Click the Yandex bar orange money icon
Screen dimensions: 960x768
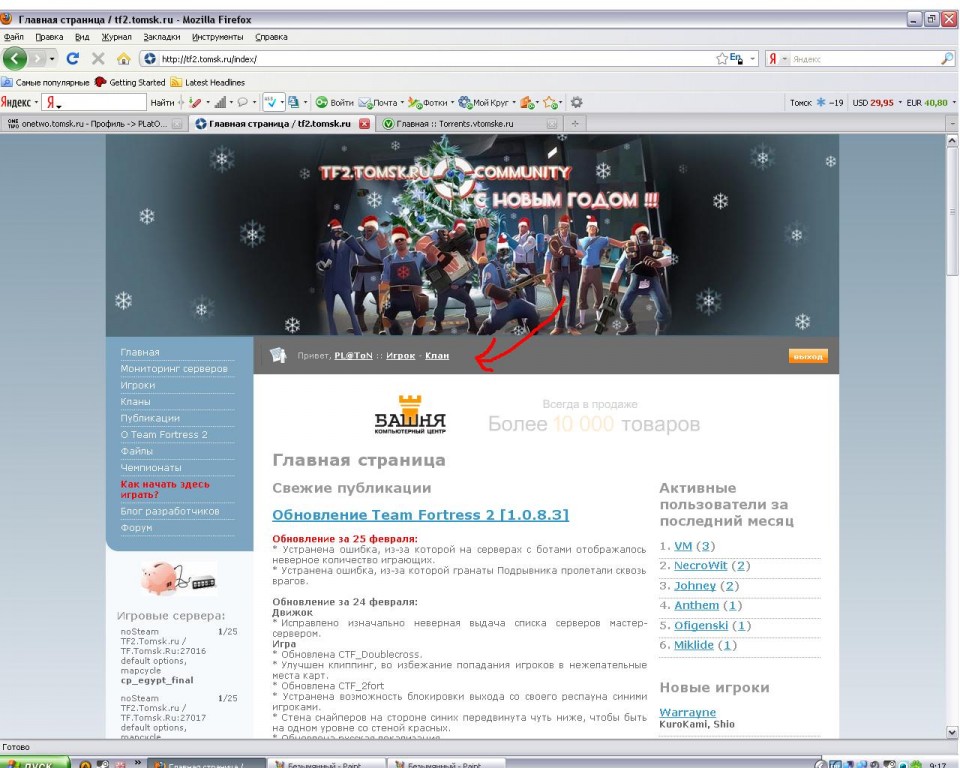pos(527,102)
